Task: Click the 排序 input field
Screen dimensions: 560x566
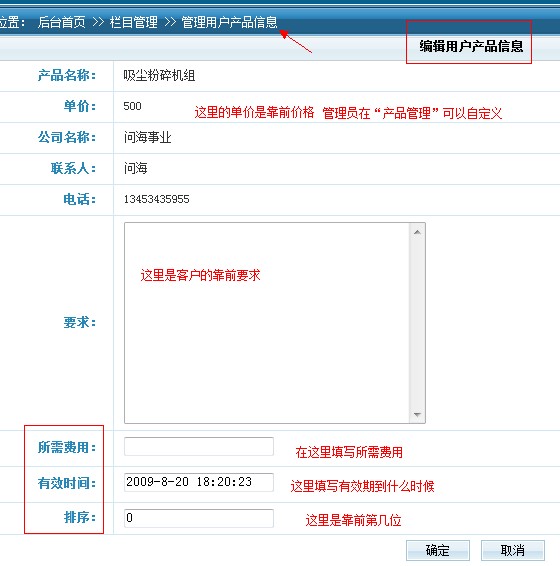Action: pos(199,518)
